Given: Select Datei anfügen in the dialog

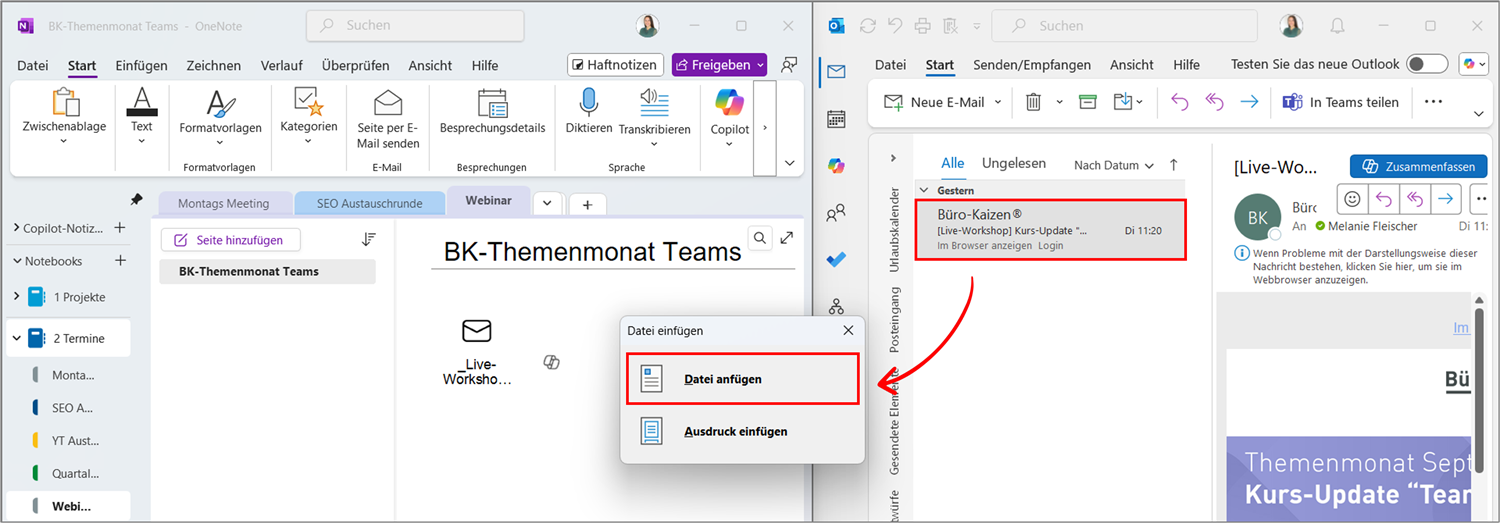Looking at the screenshot, I should click(x=742, y=379).
